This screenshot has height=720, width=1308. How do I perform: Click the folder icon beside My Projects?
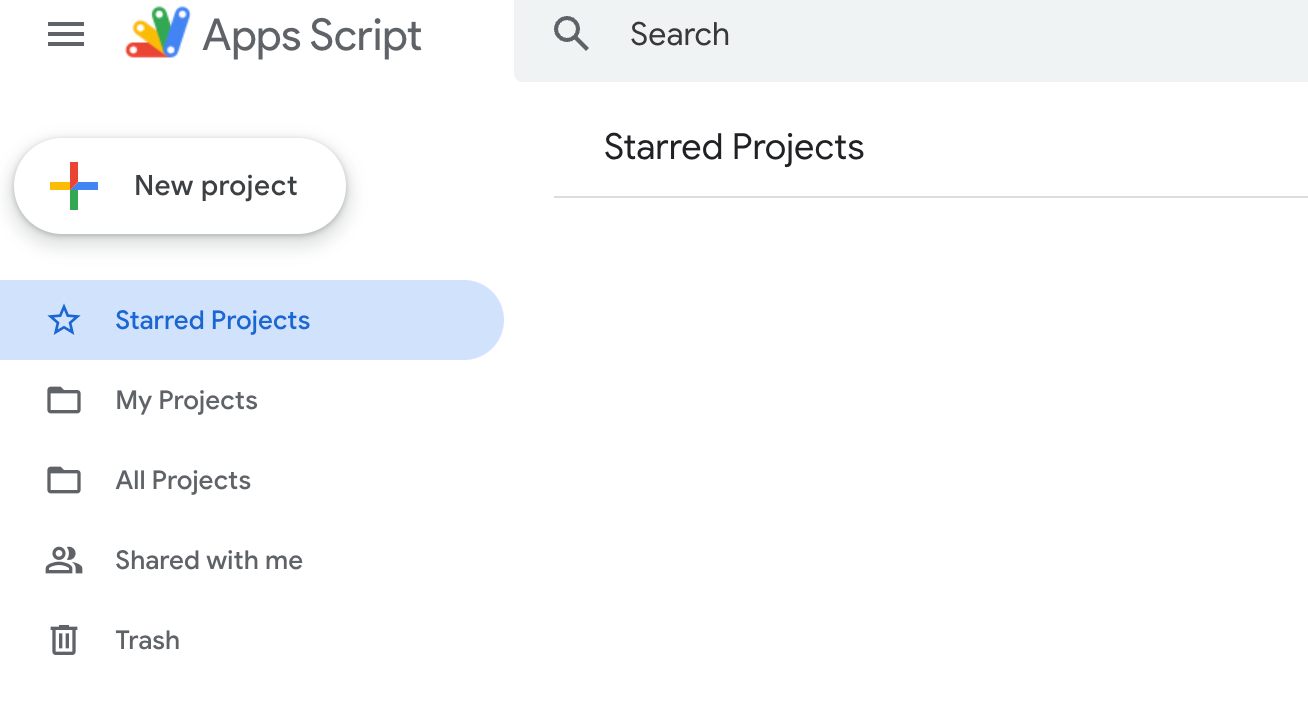click(63, 400)
